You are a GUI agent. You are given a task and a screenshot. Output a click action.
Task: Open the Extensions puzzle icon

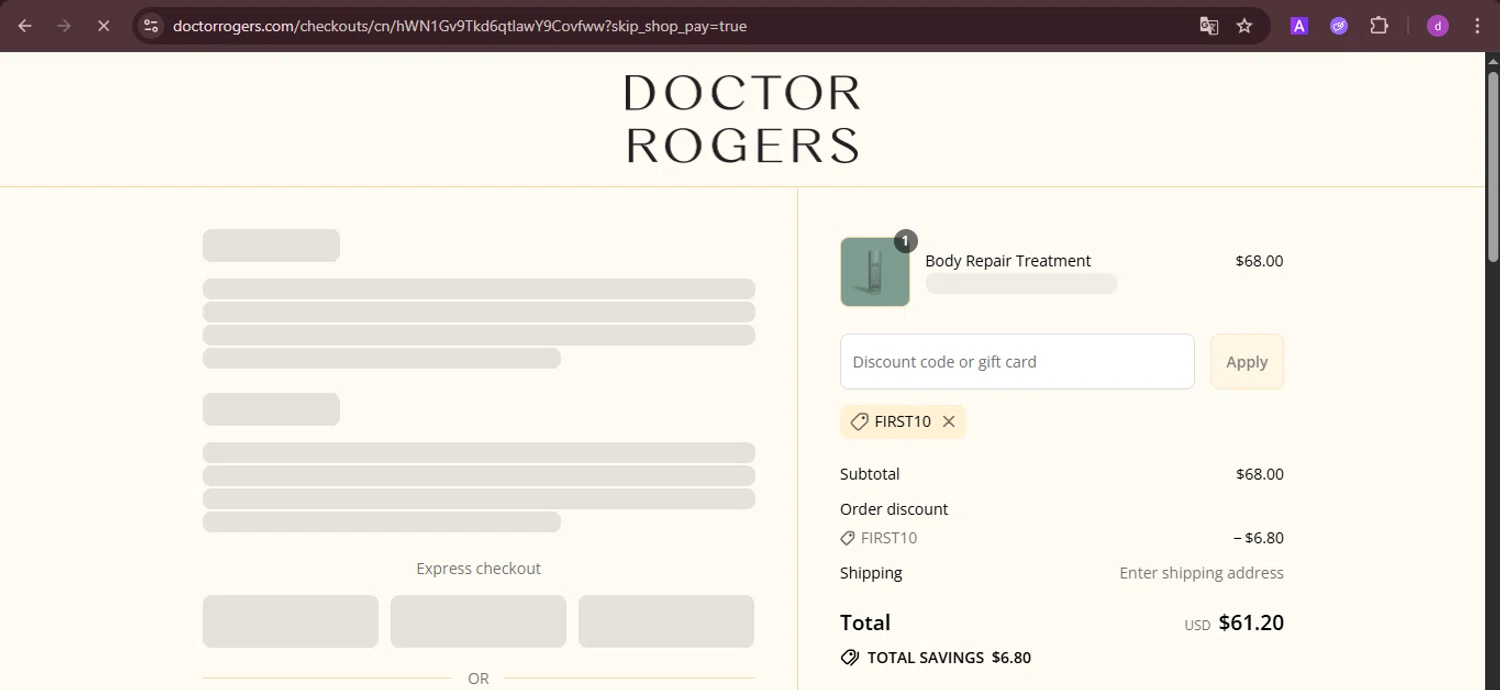coord(1379,26)
